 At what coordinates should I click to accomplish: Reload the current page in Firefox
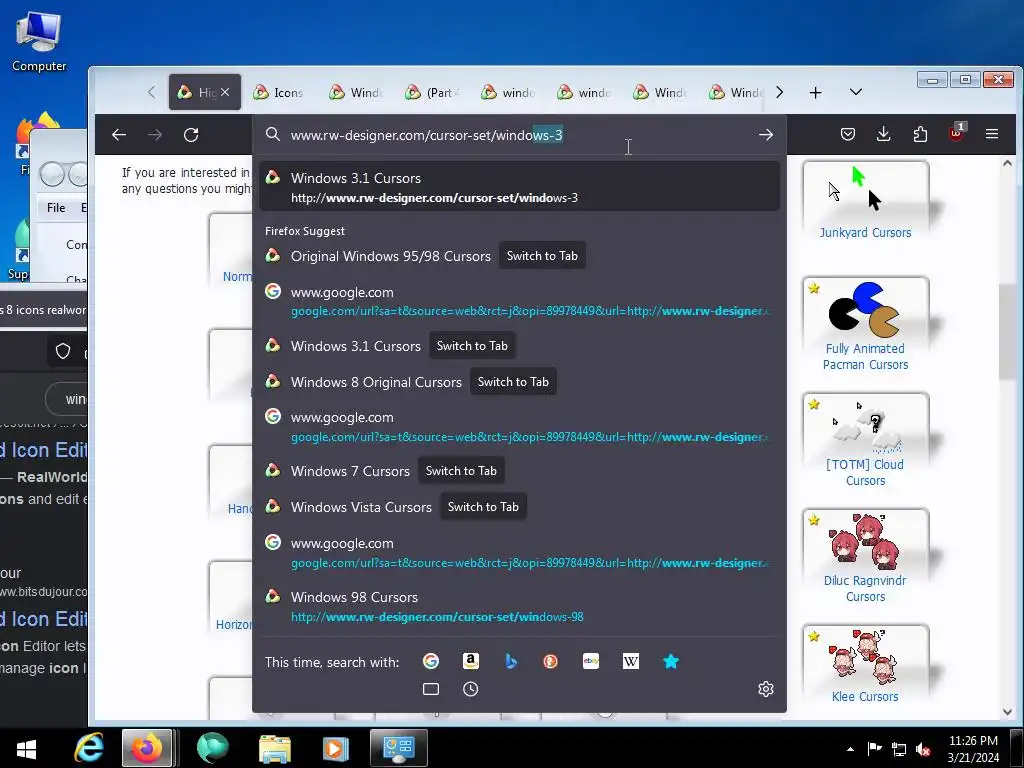[x=191, y=135]
